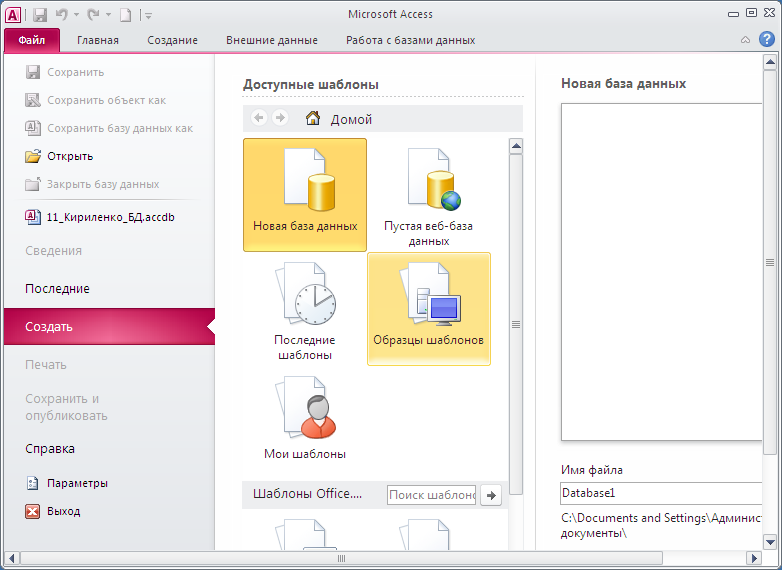This screenshot has width=782, height=570.
Task: Open Последние шаблоны
Action: point(305,309)
